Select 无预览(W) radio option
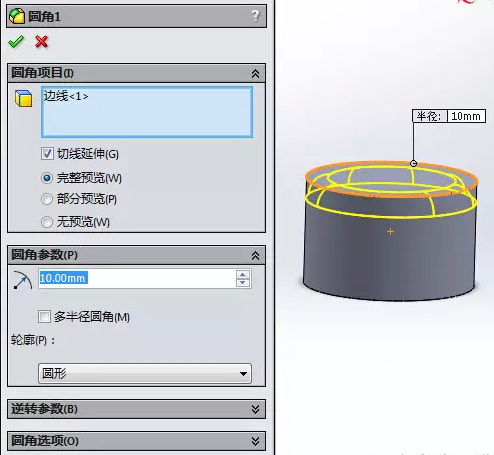The height and width of the screenshot is (455, 494). [x=47, y=222]
